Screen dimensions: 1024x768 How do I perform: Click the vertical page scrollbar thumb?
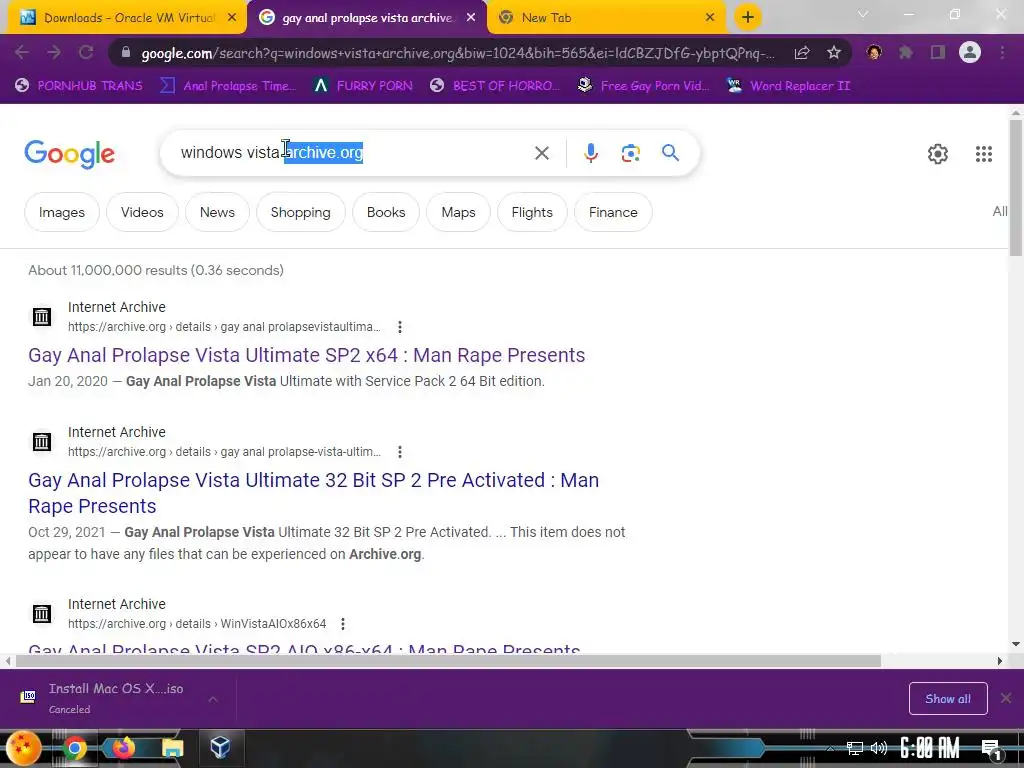(x=1016, y=187)
